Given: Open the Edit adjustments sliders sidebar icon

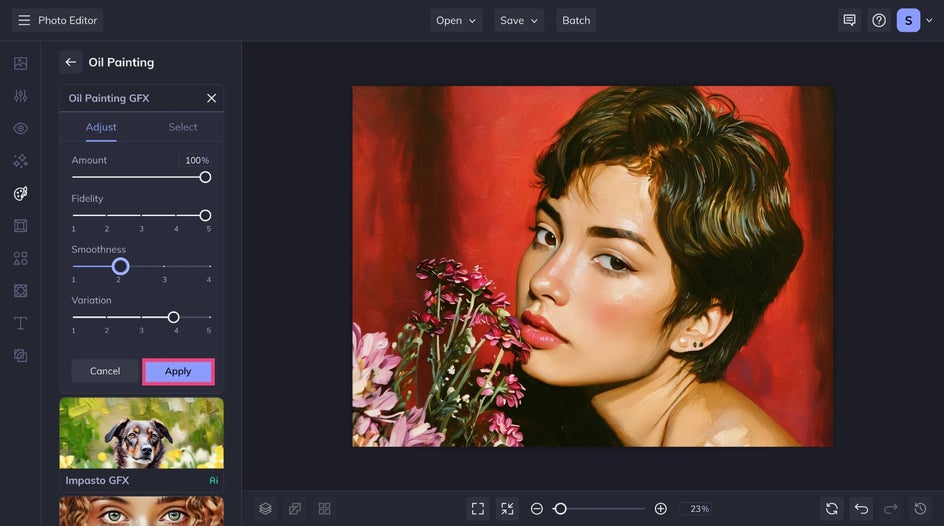Looking at the screenshot, I should click(x=20, y=96).
